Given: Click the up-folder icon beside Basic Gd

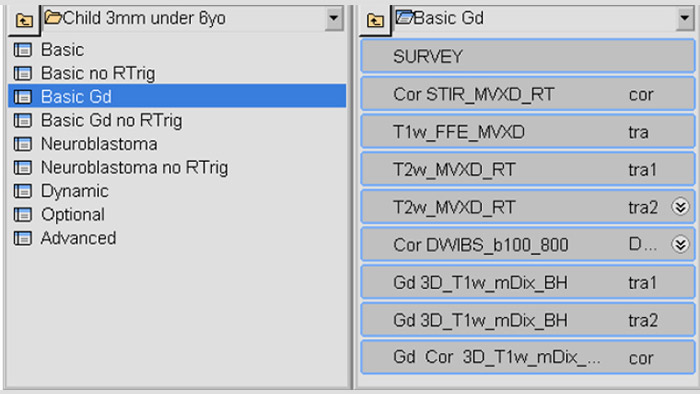Looking at the screenshot, I should 375,20.
